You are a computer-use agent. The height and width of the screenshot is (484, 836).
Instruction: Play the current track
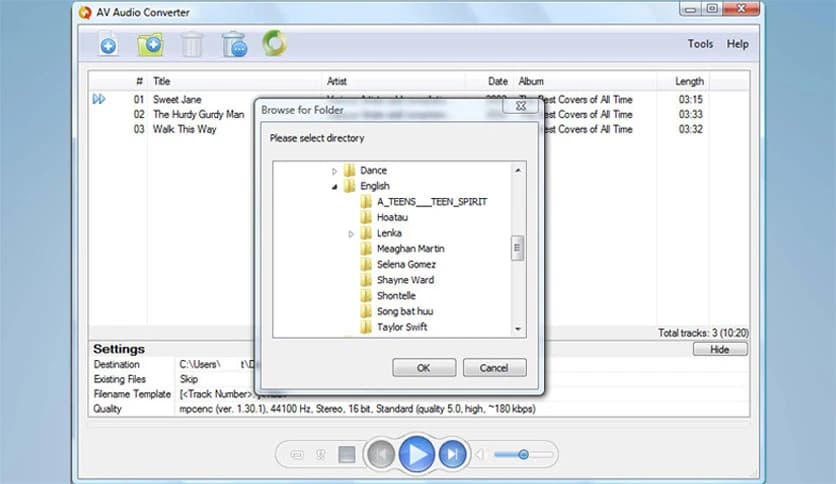(x=417, y=454)
